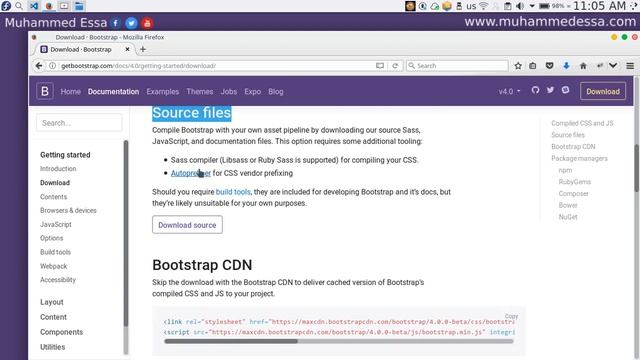Select the Download · Bootstrap browser tab

point(81,49)
